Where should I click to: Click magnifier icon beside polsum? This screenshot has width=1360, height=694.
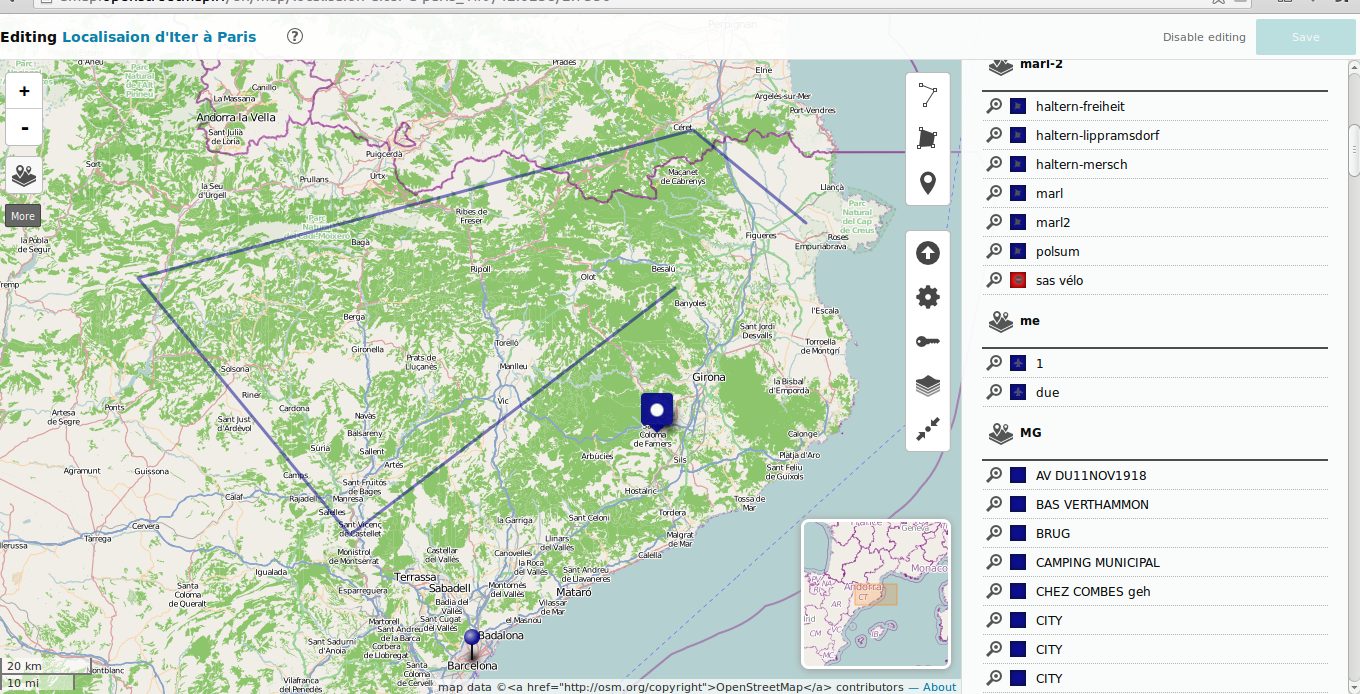[994, 251]
